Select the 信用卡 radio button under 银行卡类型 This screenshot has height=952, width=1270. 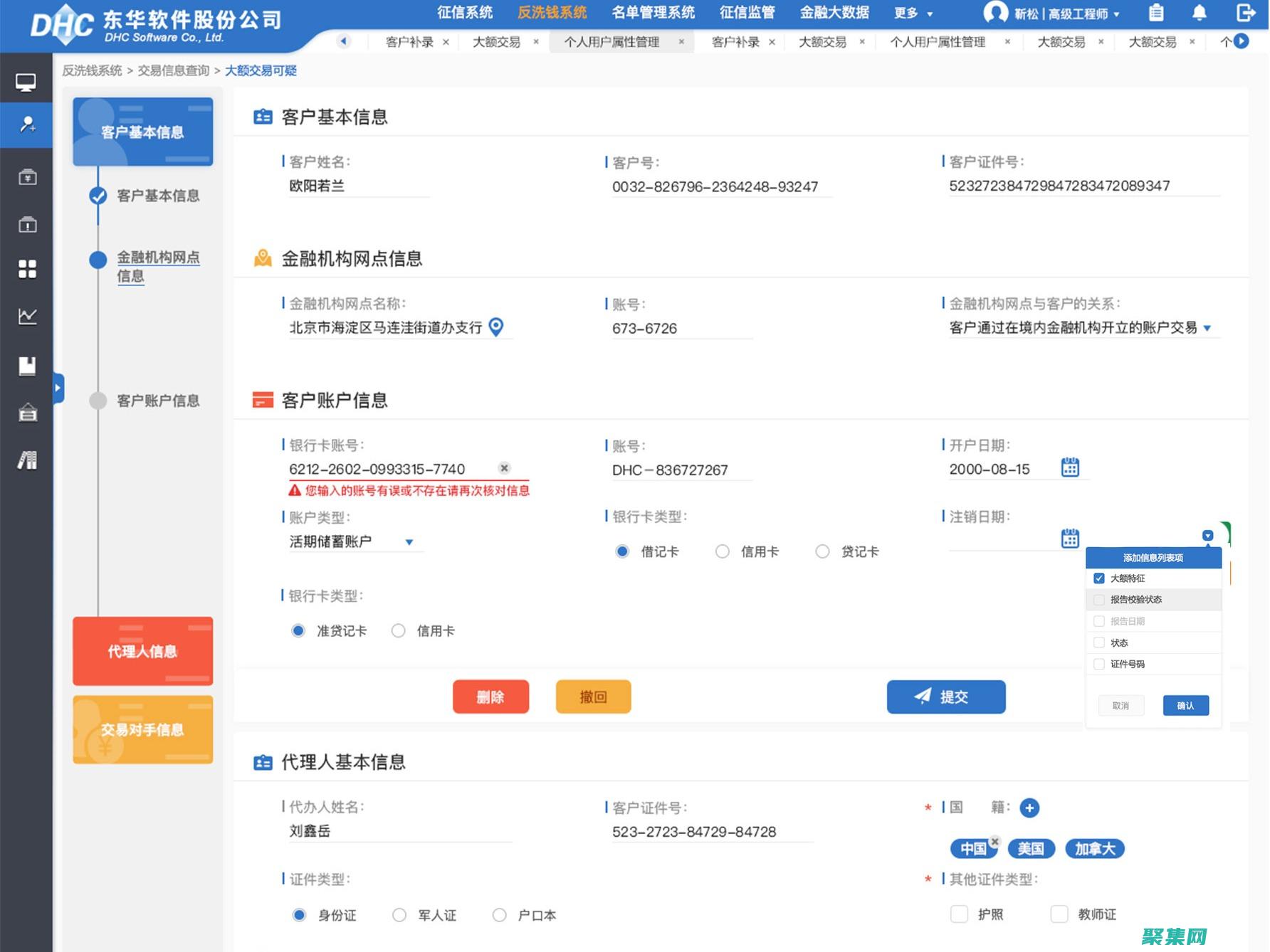tap(723, 551)
